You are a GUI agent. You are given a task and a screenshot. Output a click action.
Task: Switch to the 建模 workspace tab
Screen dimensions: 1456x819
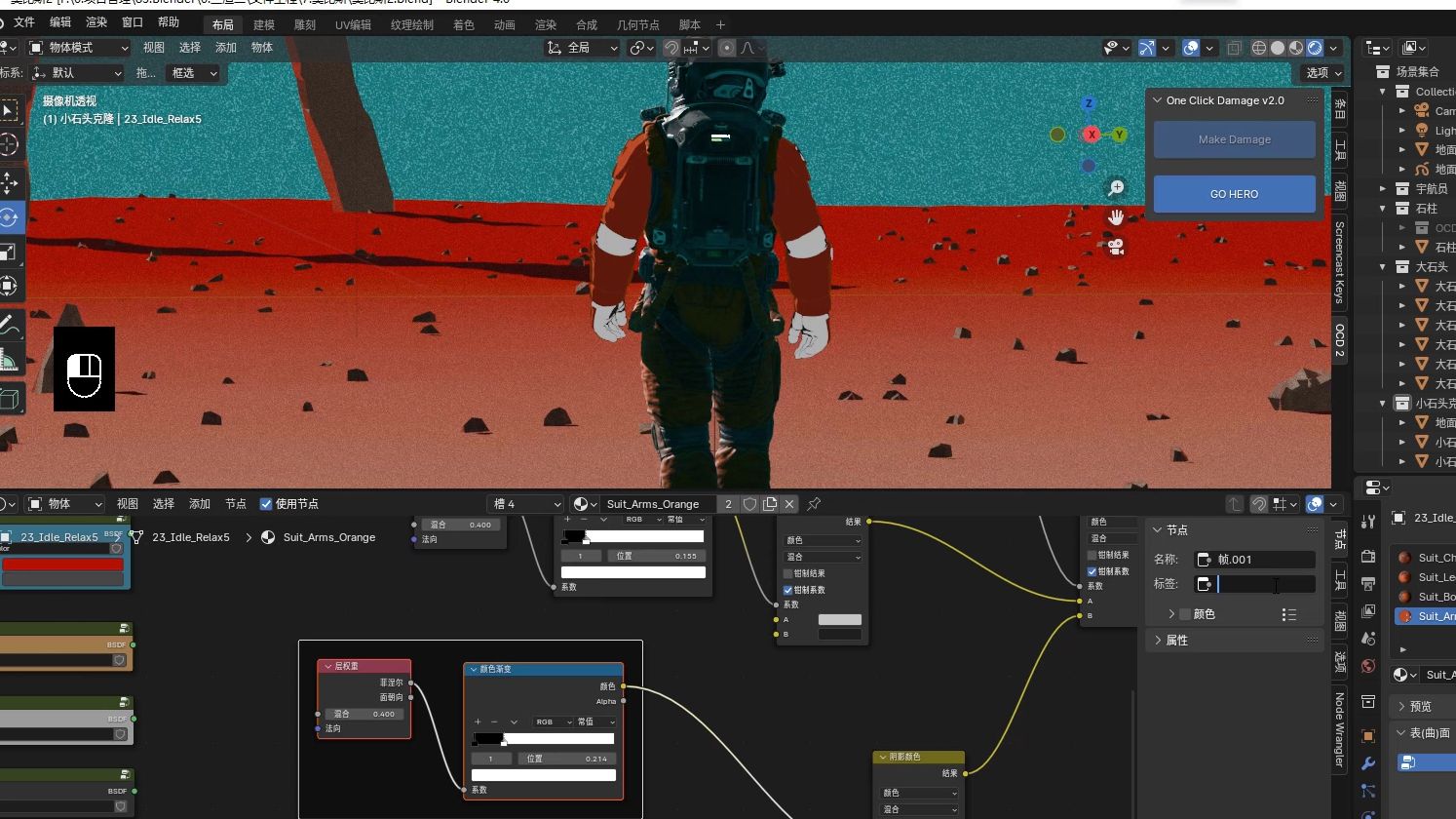[264, 25]
